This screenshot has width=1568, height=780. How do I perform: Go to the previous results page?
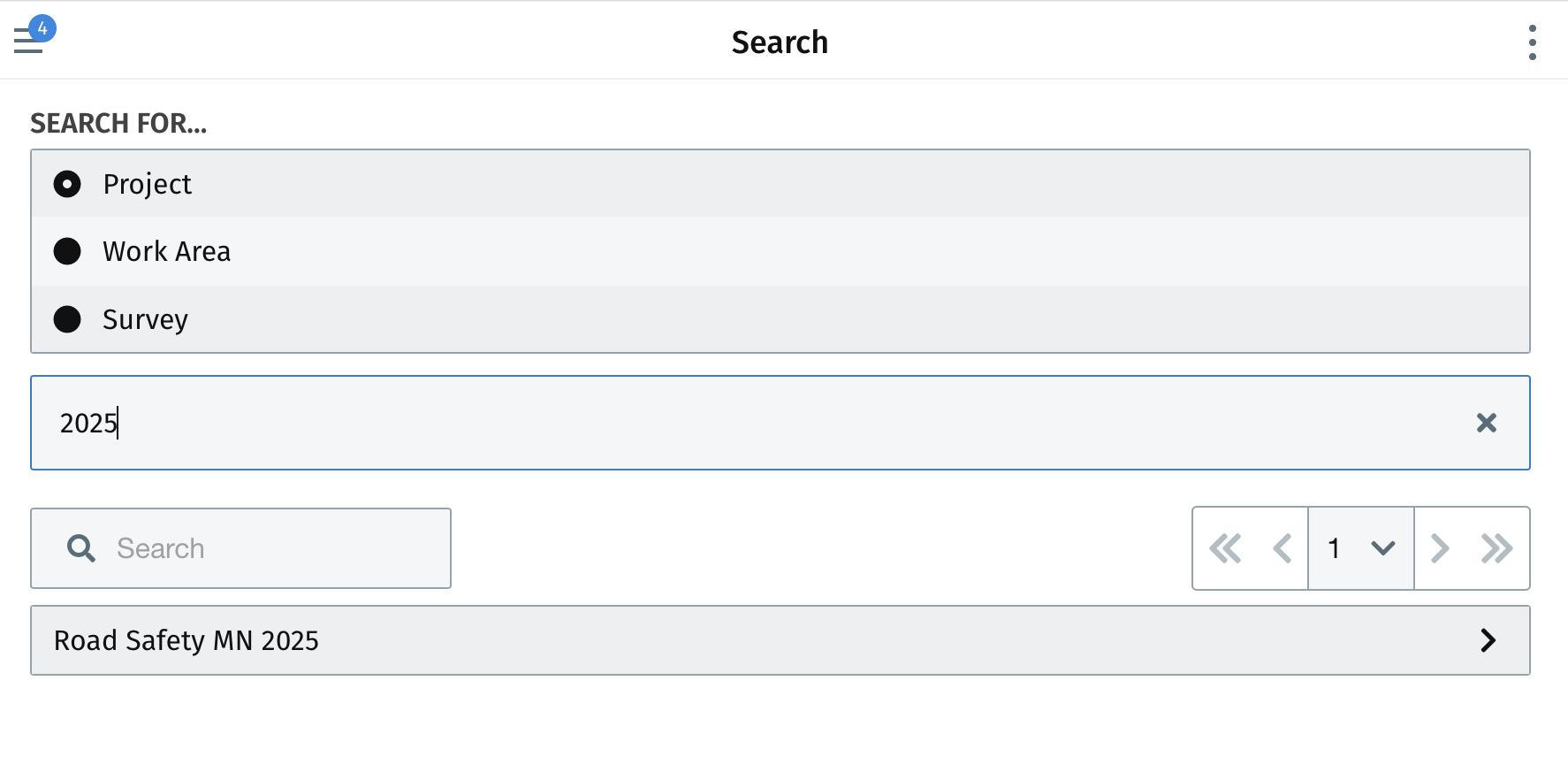point(1282,548)
